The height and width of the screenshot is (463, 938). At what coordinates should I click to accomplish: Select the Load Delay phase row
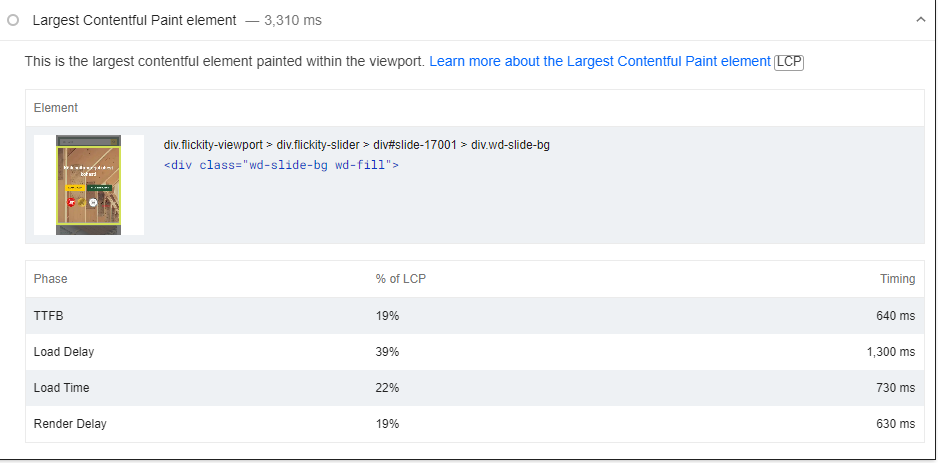[474, 352]
